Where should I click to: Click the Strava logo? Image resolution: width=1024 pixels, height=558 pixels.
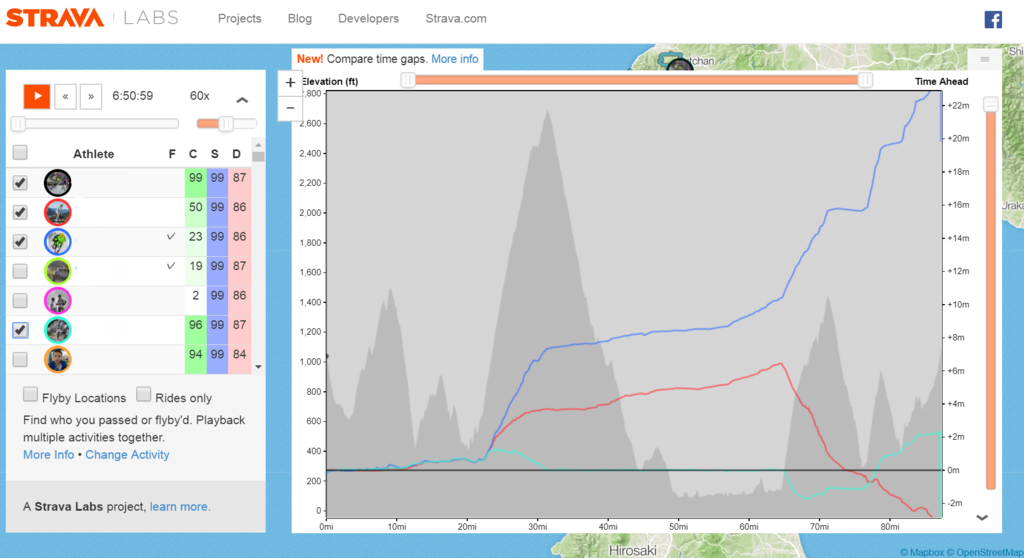(55, 18)
